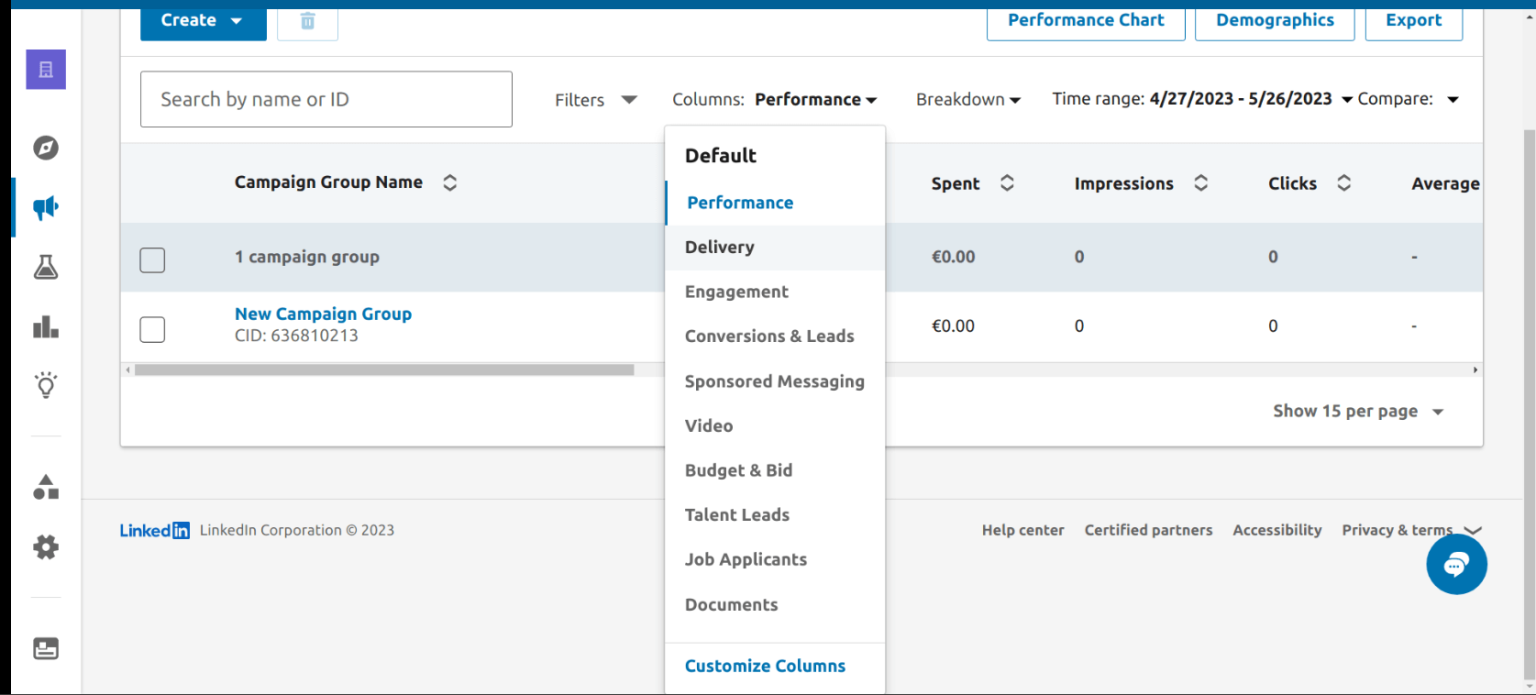Select the '1 campaign group' summary checkbox
1536x695 pixels.
152,260
